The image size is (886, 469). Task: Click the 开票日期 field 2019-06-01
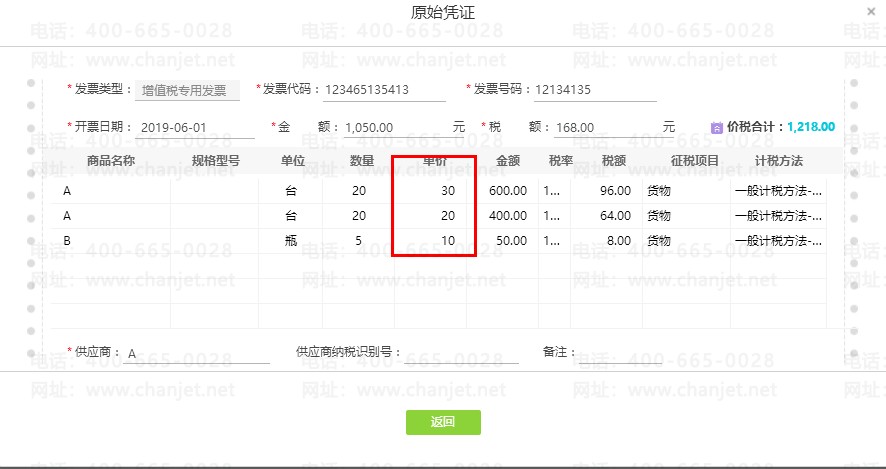194,128
